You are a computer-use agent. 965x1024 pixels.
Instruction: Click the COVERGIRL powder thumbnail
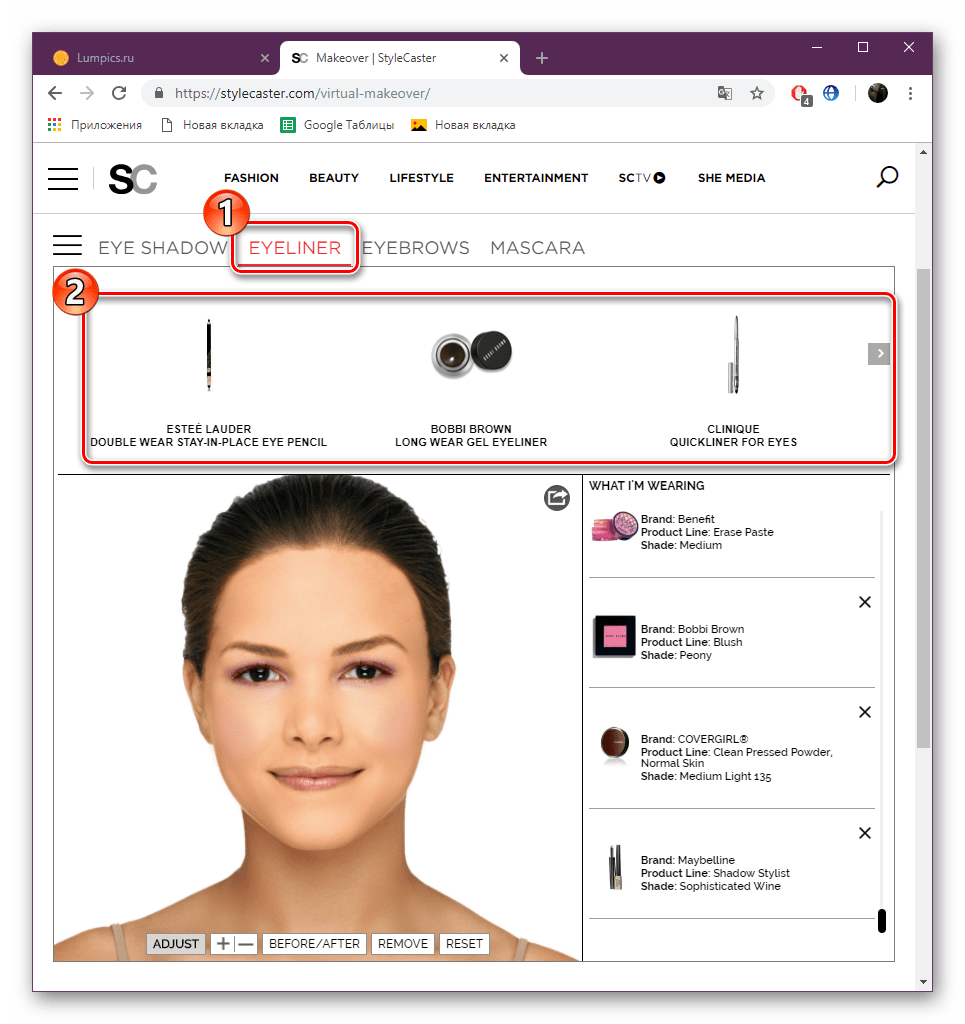coord(614,743)
